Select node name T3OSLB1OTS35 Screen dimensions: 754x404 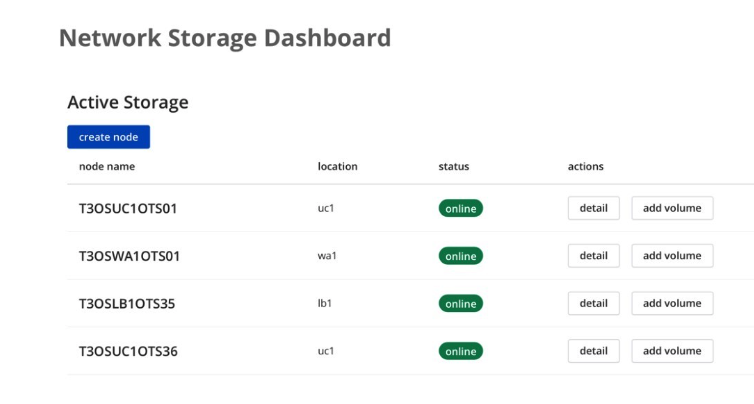click(x=127, y=303)
